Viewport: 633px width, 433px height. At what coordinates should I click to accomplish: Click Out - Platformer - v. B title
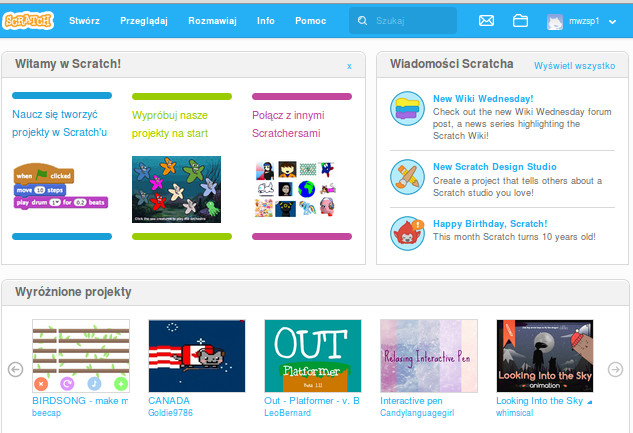click(x=312, y=401)
